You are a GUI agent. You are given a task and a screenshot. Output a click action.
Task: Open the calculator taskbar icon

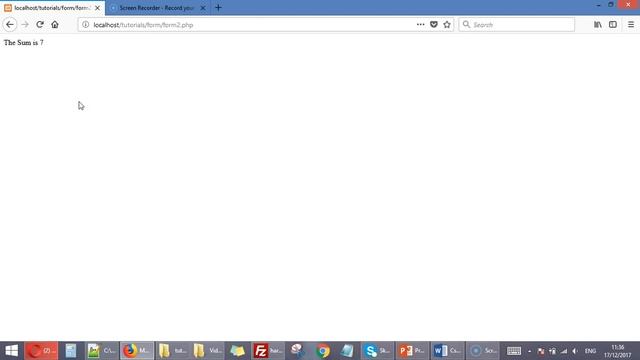click(71, 351)
